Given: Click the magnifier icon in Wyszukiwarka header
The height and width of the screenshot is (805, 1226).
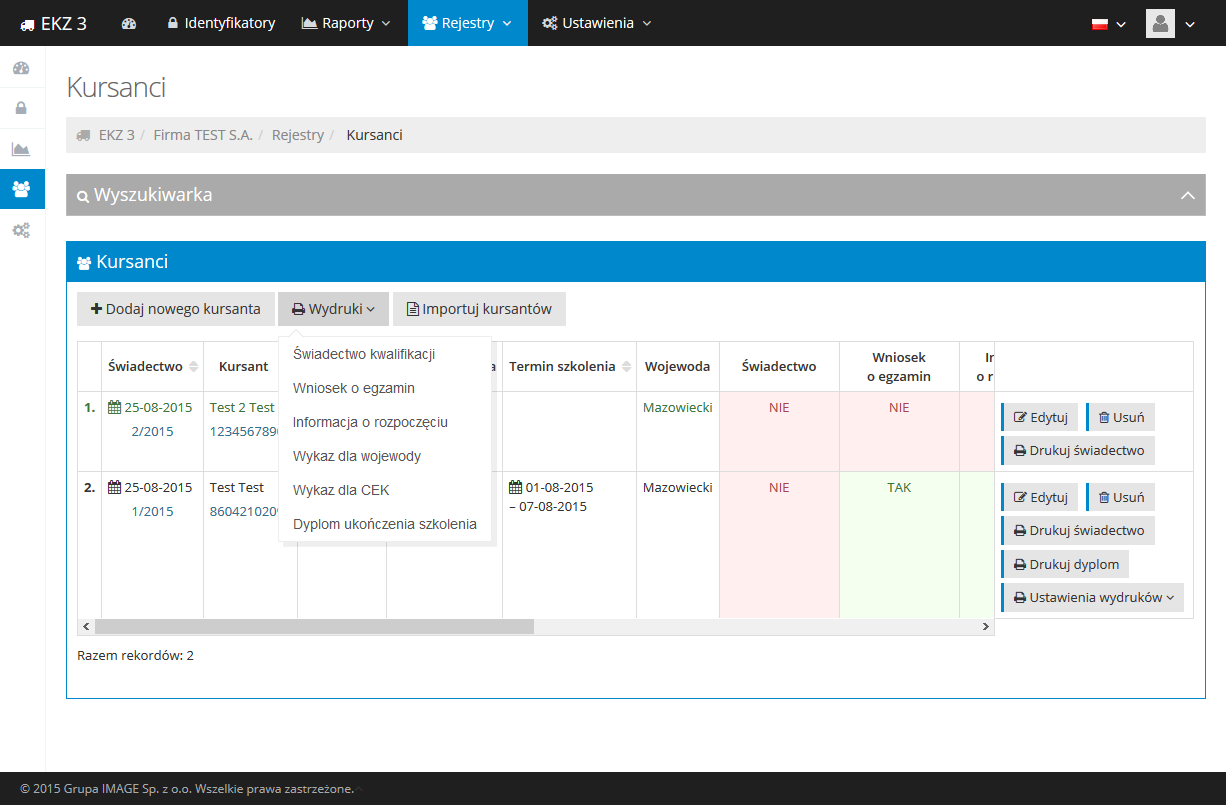Looking at the screenshot, I should tap(83, 196).
